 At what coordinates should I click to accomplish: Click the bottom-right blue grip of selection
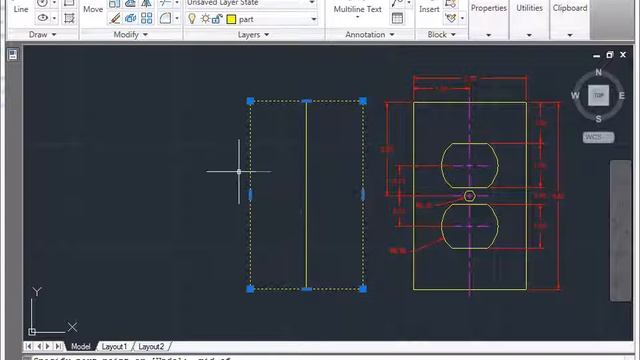363,289
